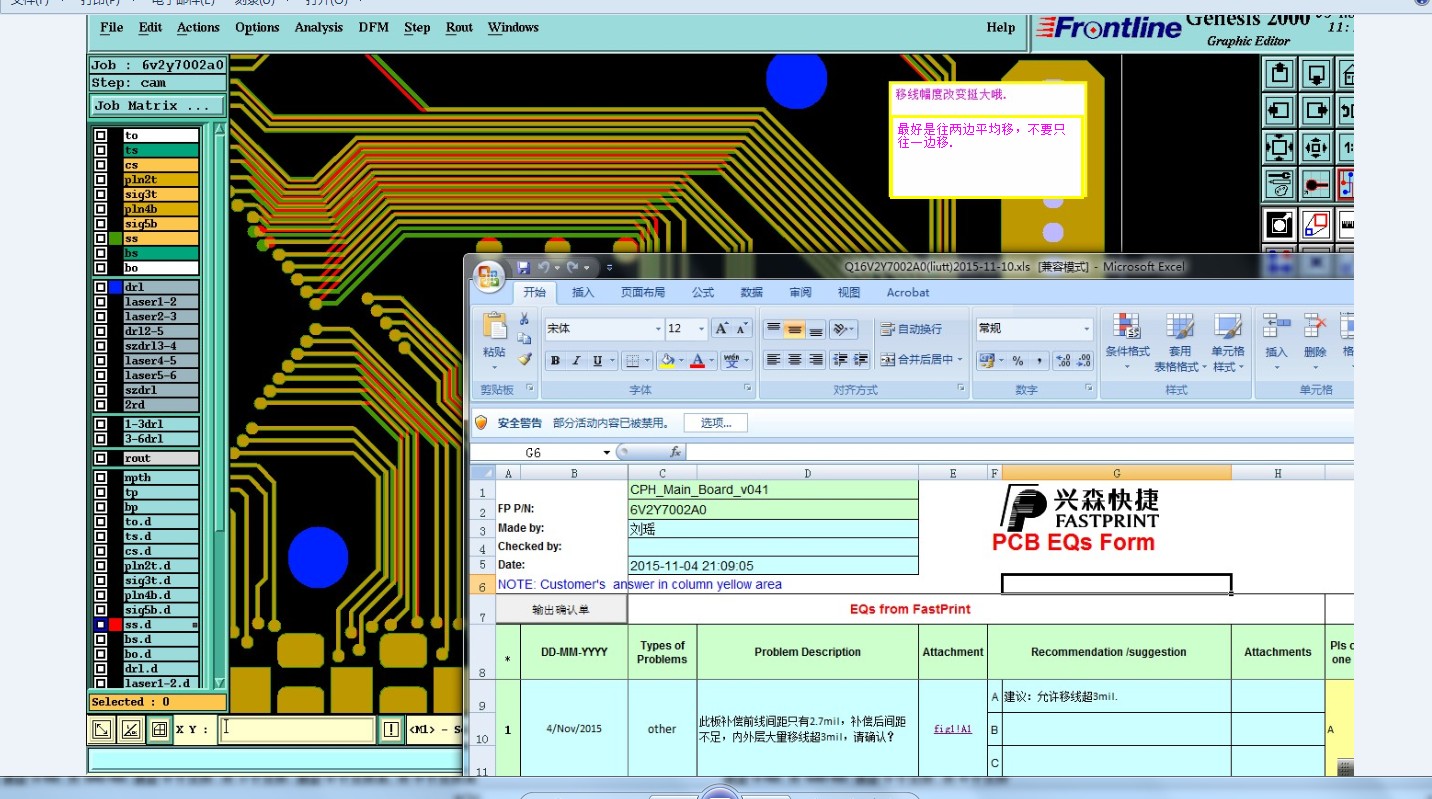This screenshot has height=799, width=1432.
Task: Click the 输出确认单 button in the sheet
Action: click(561, 609)
